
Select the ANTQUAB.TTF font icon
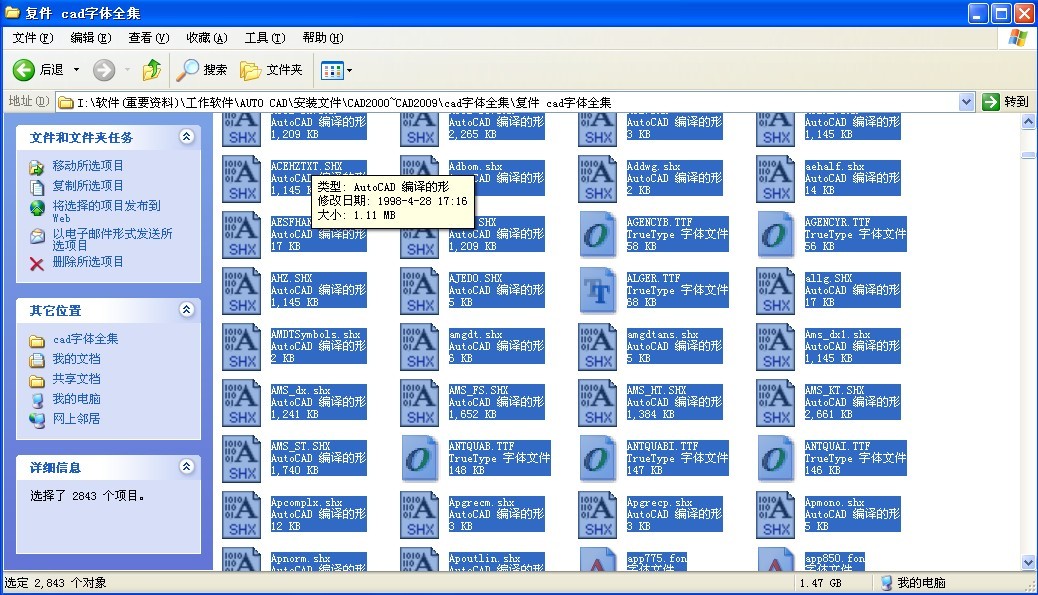point(420,458)
